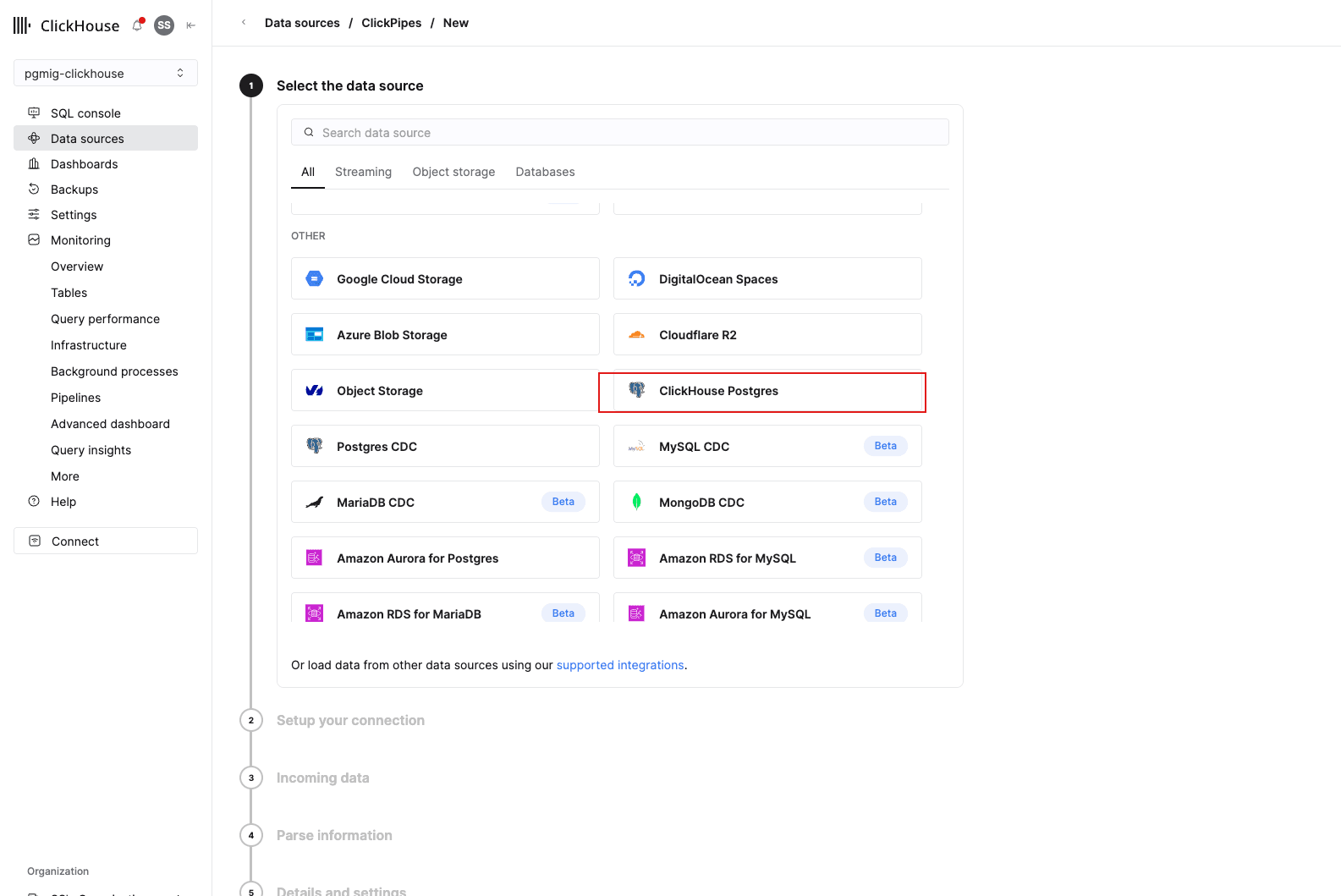The width and height of the screenshot is (1341, 896).
Task: Click the SQL console icon
Action: 34,113
